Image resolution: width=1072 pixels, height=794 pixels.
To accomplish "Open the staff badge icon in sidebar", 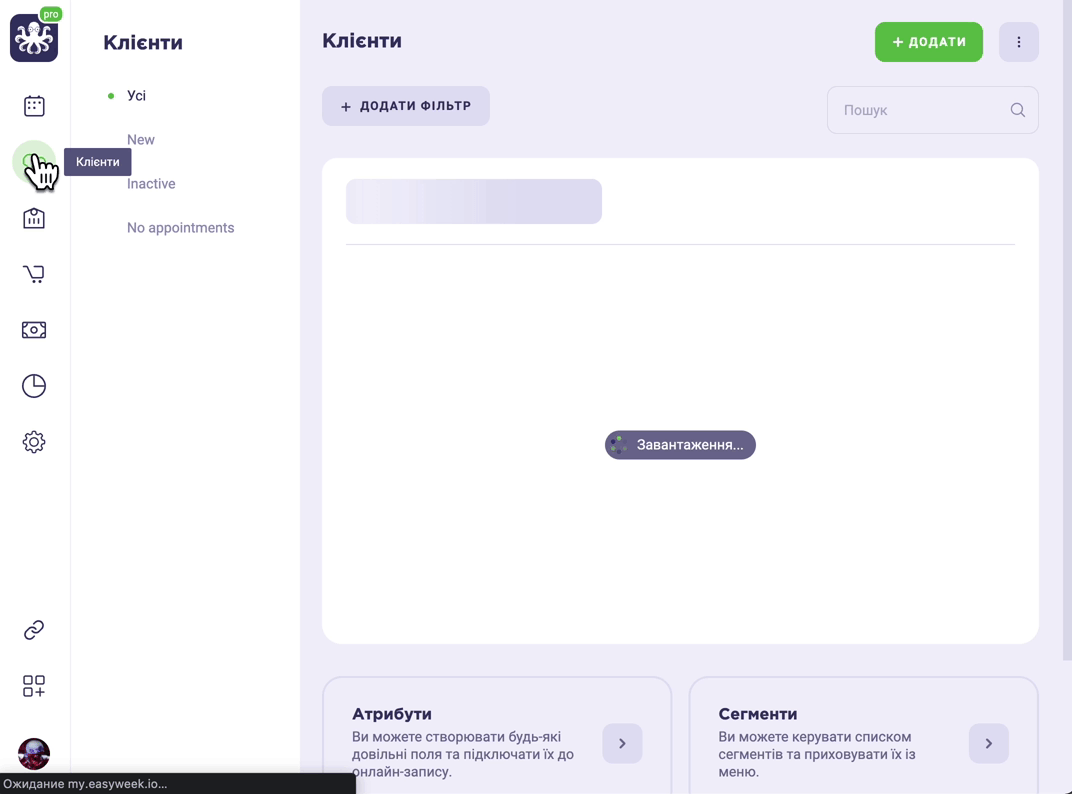I will click(34, 218).
